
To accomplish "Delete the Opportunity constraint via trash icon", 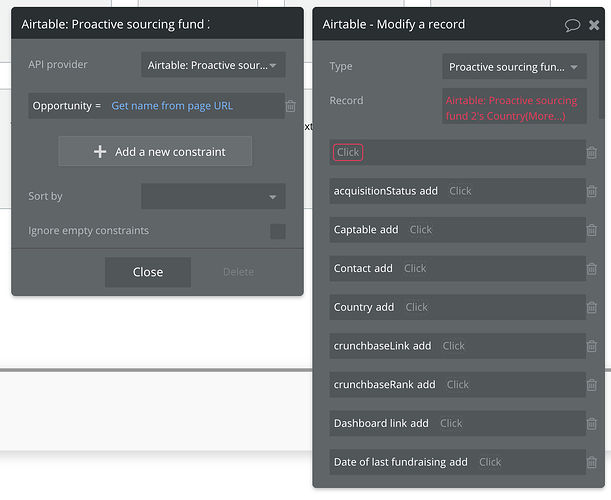I will pos(290,106).
